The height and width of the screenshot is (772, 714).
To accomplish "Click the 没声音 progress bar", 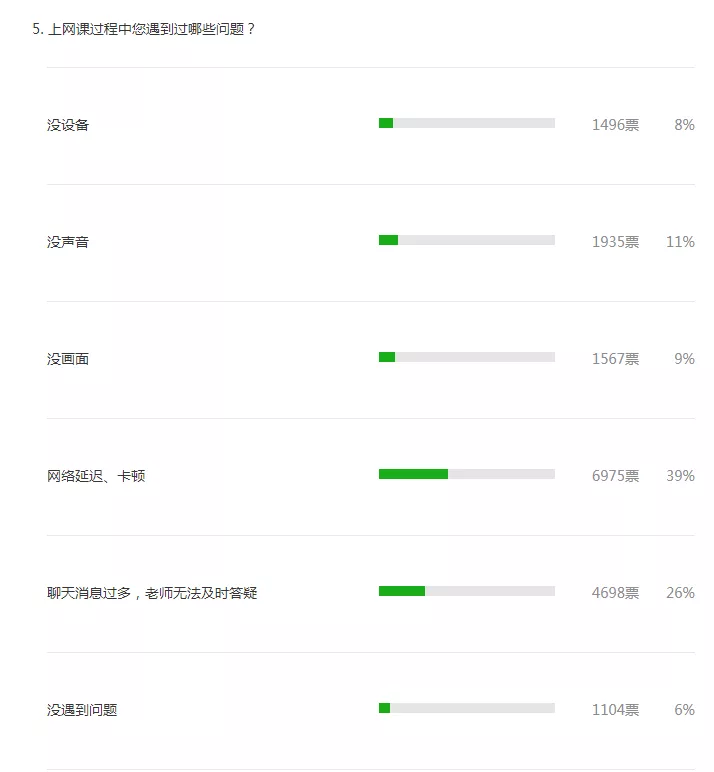I will [x=467, y=240].
